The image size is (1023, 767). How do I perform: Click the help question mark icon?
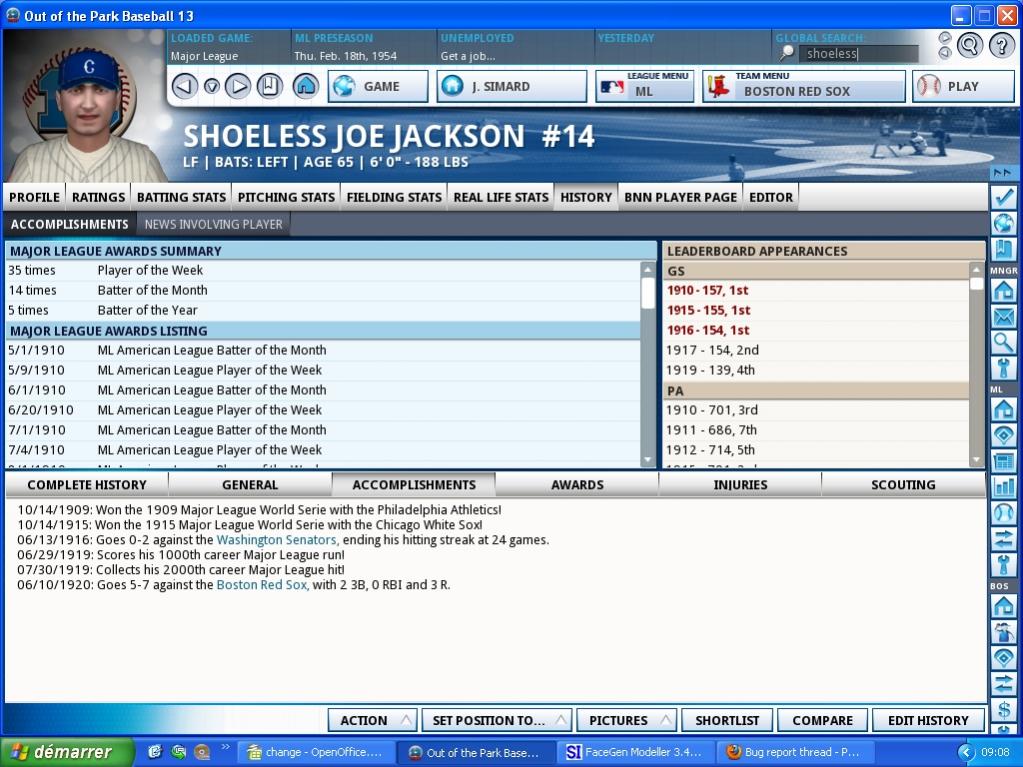(x=1001, y=45)
